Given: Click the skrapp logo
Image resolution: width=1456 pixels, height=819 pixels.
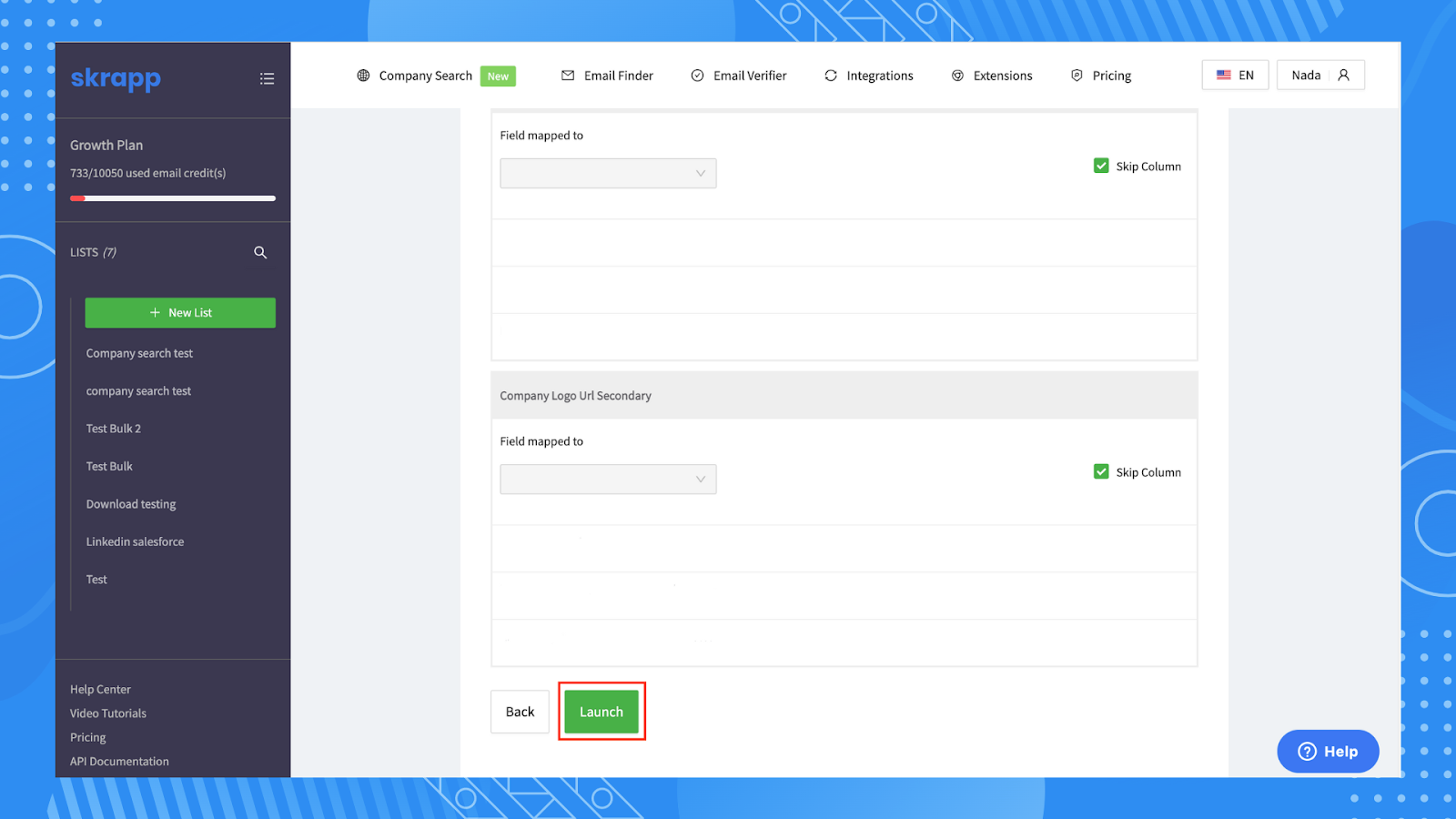Looking at the screenshot, I should (x=116, y=79).
